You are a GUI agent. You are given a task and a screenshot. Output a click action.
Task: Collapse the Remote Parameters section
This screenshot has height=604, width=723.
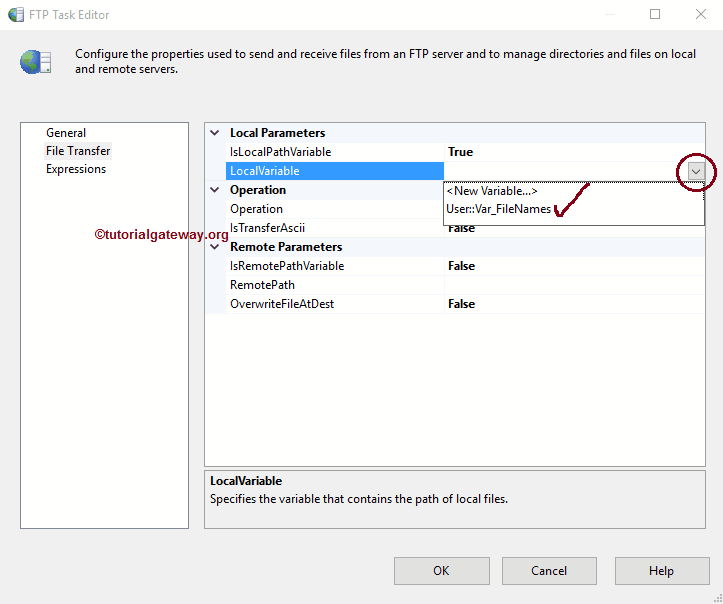(215, 247)
